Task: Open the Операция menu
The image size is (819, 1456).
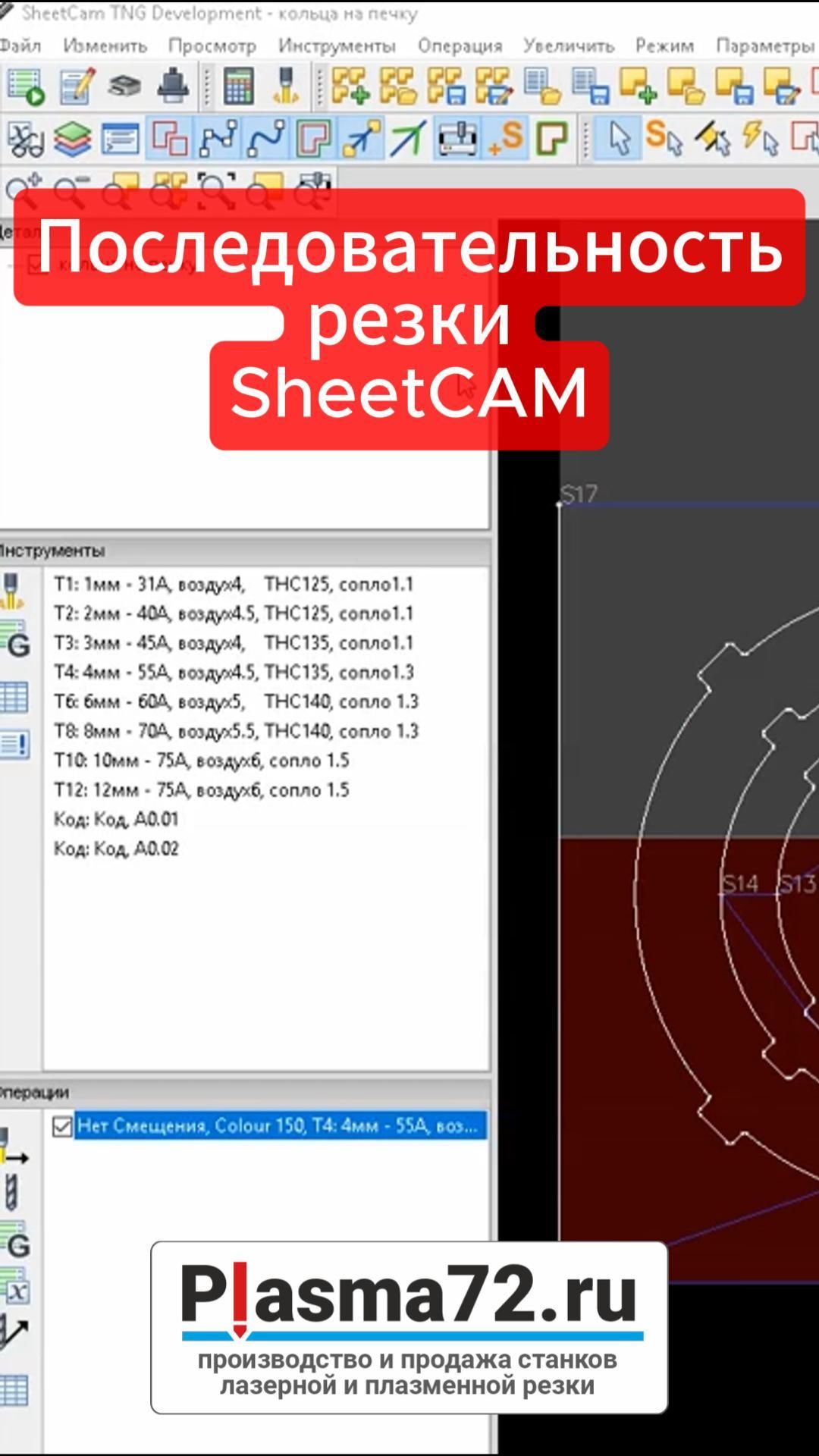Action: (460, 45)
